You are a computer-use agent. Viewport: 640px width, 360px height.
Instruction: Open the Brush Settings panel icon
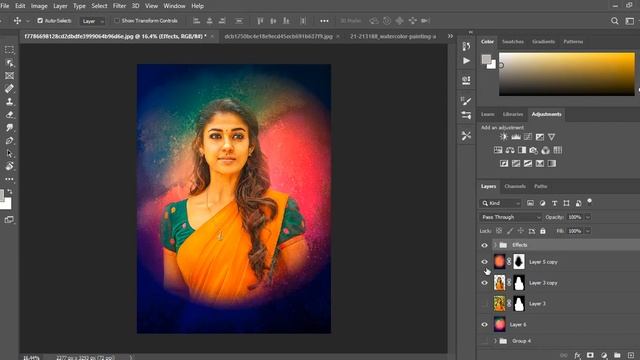pos(466,101)
